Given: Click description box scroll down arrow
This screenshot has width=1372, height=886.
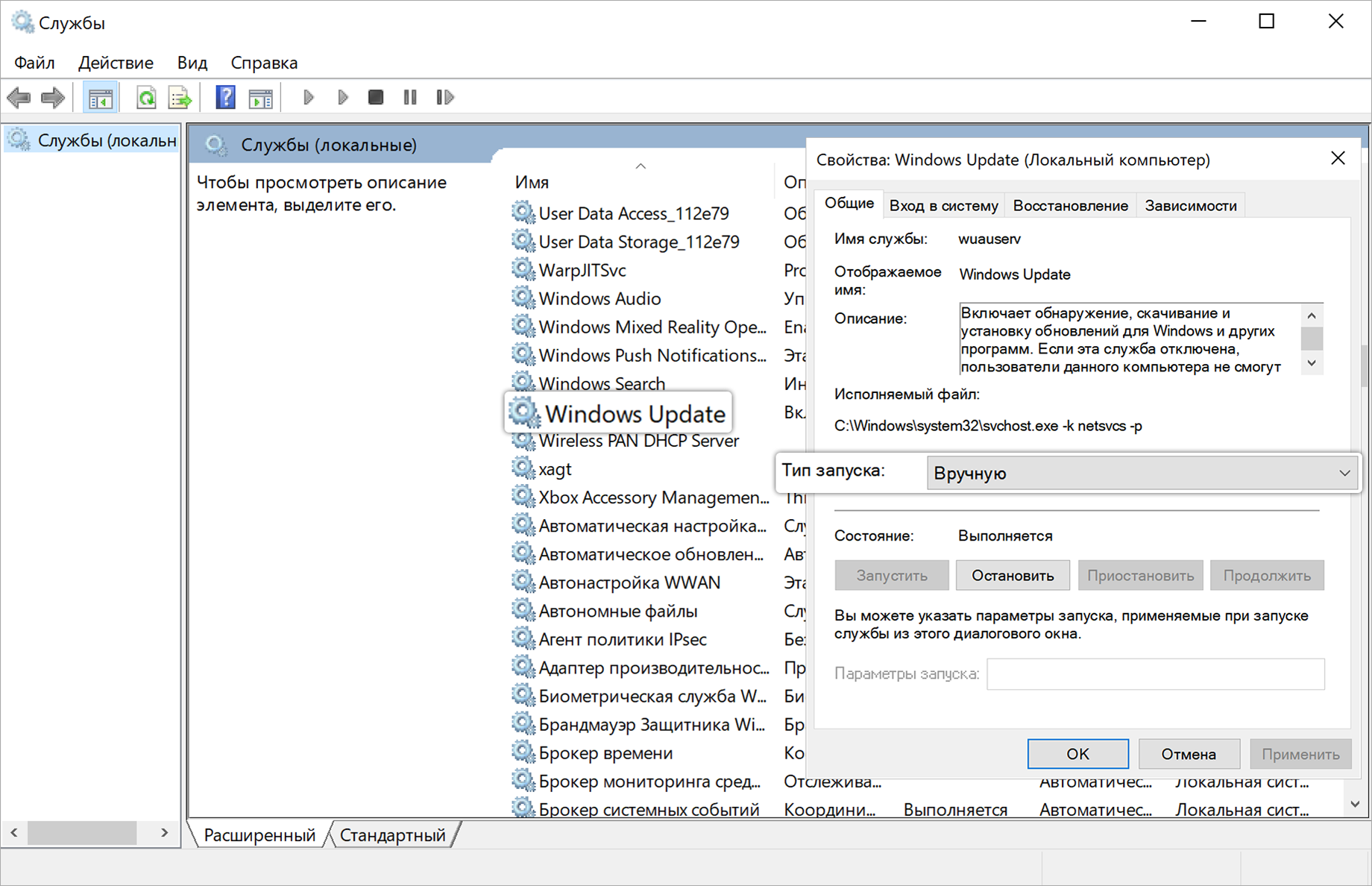Looking at the screenshot, I should (1312, 363).
